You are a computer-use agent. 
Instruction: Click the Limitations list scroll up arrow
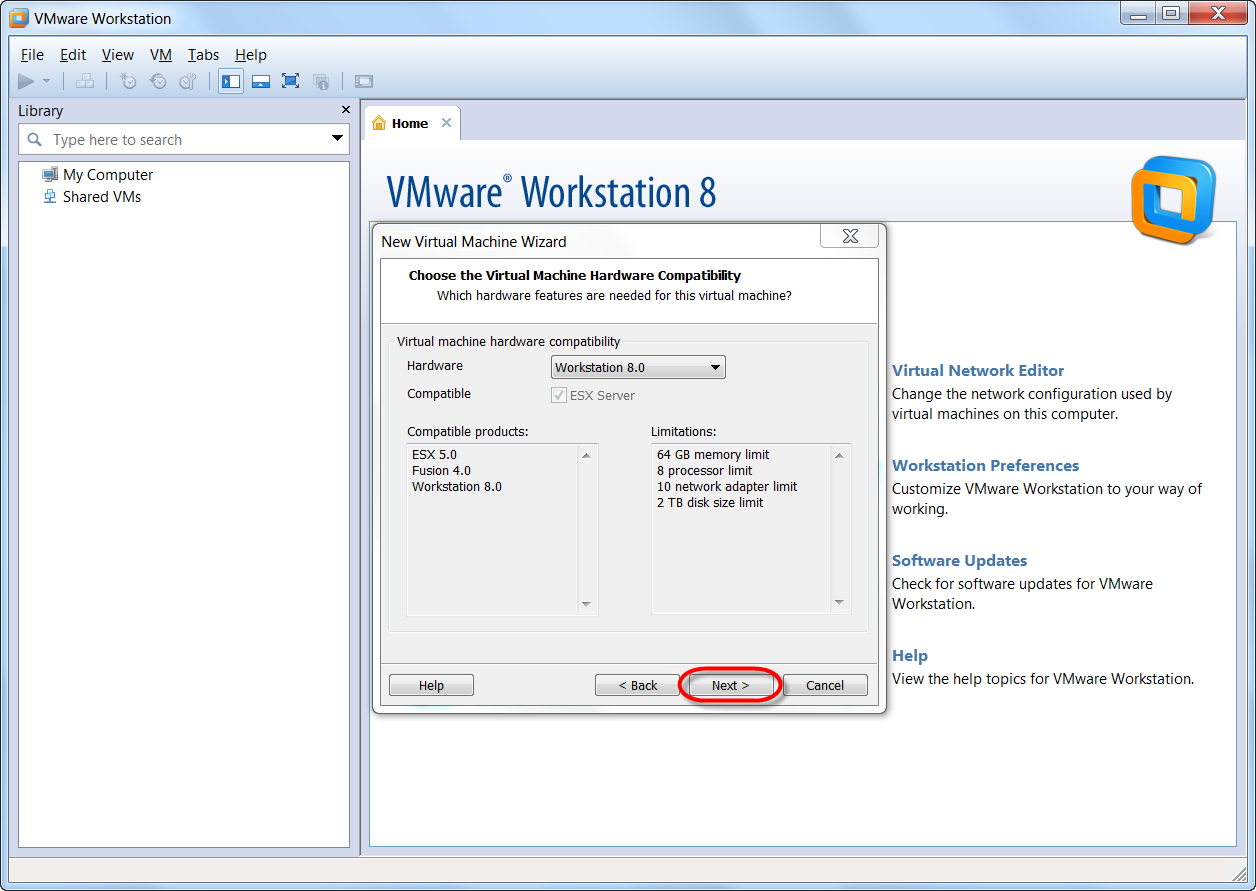click(x=839, y=455)
